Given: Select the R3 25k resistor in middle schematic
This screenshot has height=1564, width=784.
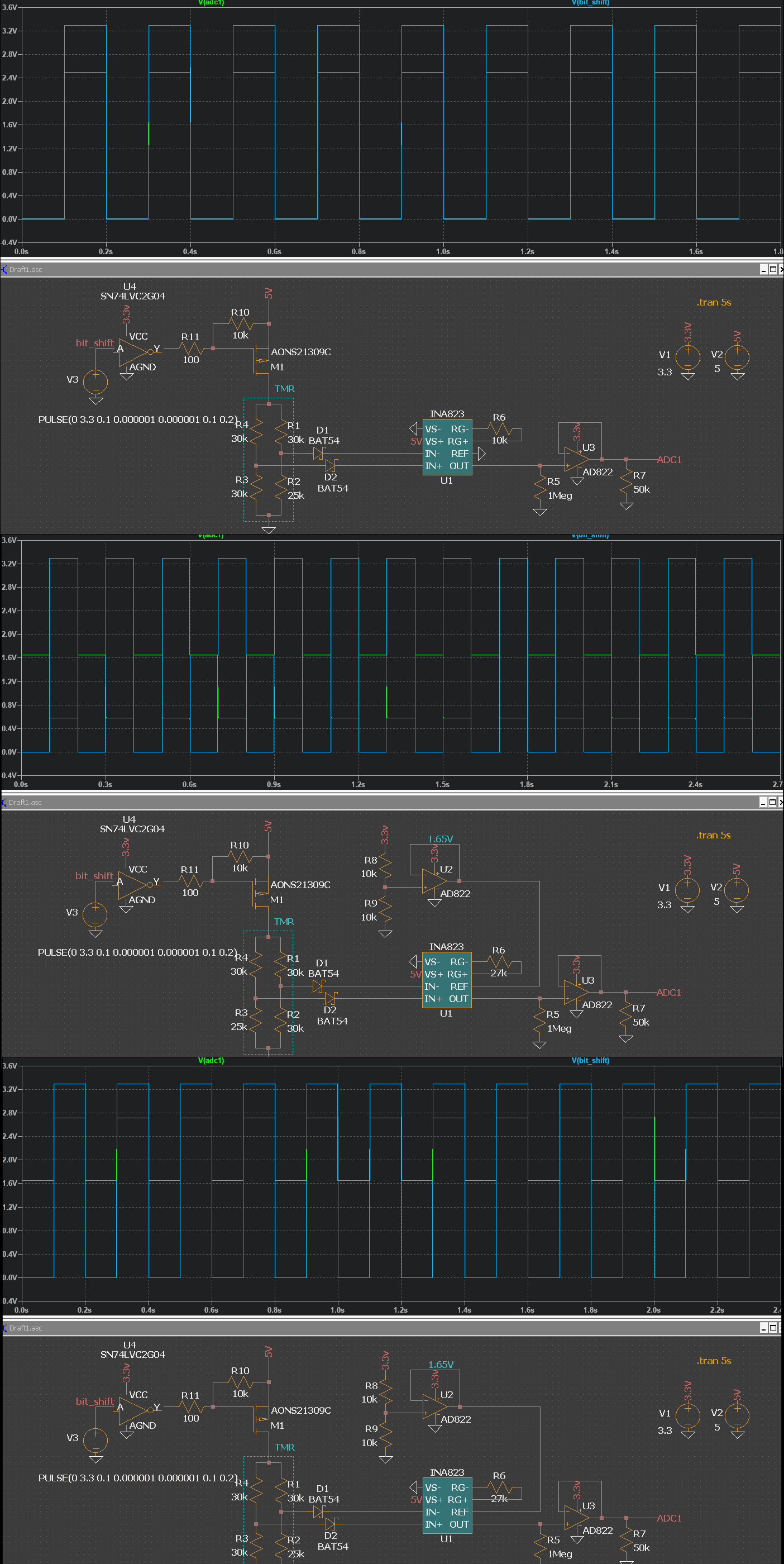Looking at the screenshot, I should [x=255, y=1021].
